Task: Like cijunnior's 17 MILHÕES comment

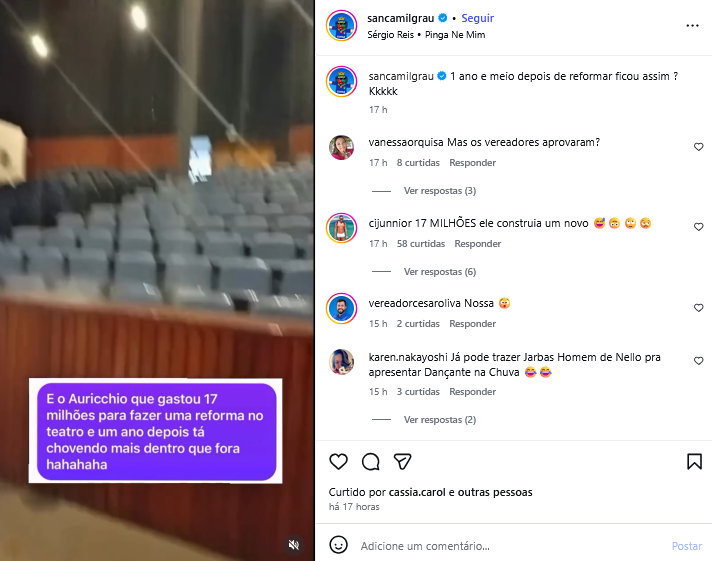Action: pos(698,227)
